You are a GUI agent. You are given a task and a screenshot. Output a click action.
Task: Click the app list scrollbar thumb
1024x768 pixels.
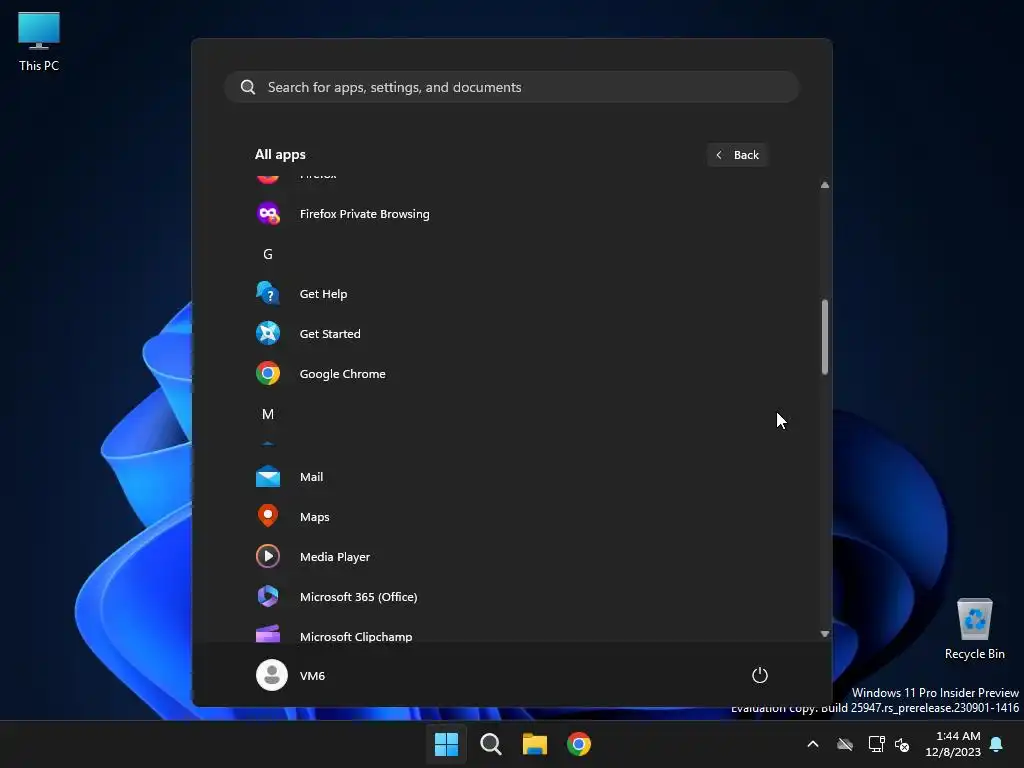point(825,337)
